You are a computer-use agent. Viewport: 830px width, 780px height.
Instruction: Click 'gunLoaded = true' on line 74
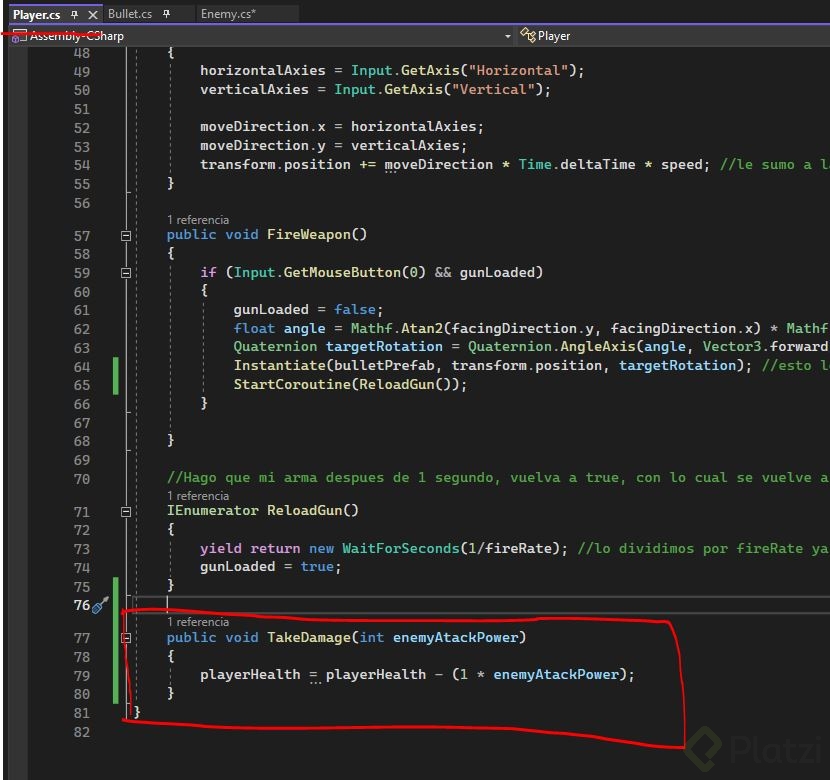coord(267,567)
